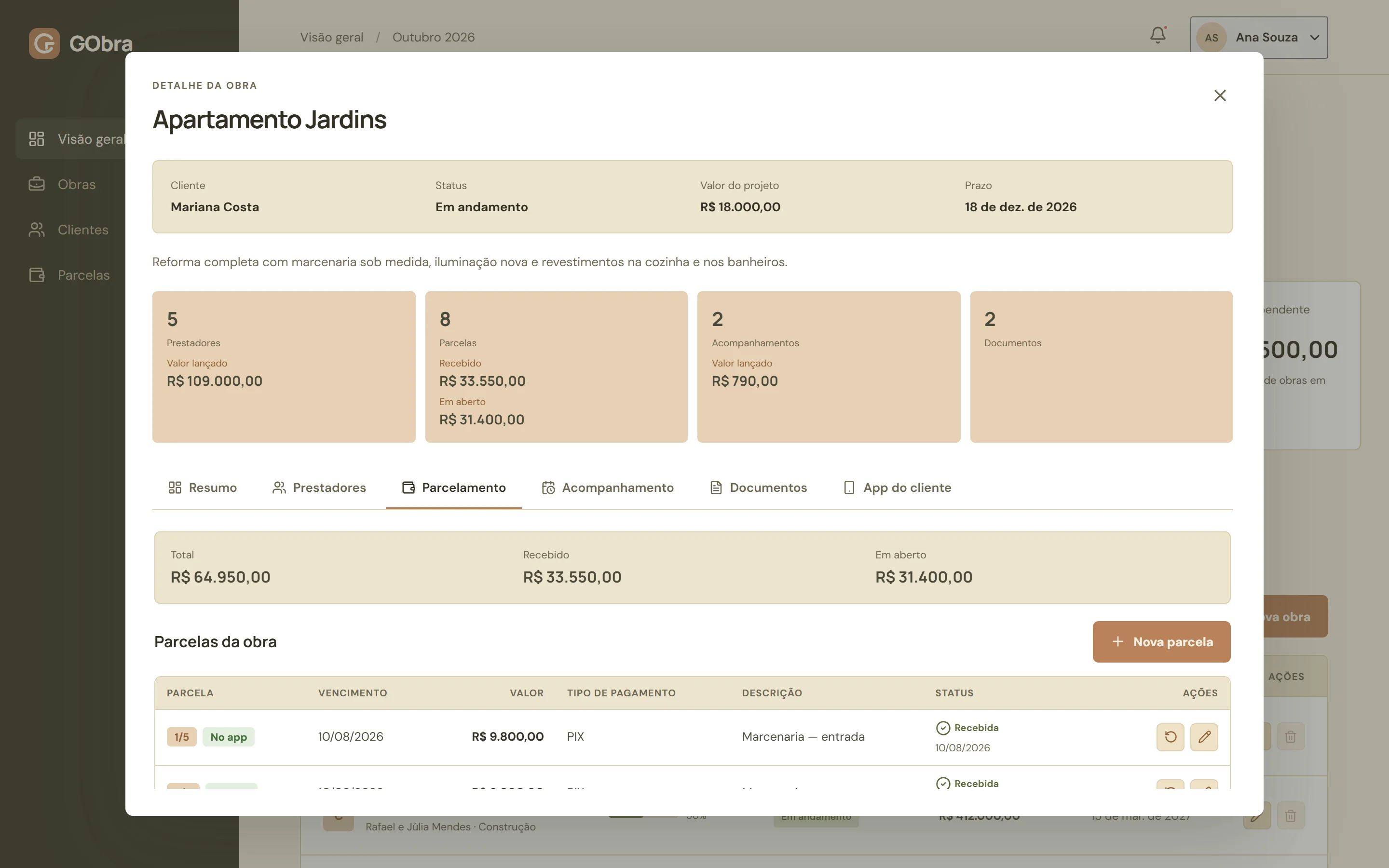Switch to the Prestadores tab
1389x868 pixels.
pyautogui.click(x=318, y=488)
